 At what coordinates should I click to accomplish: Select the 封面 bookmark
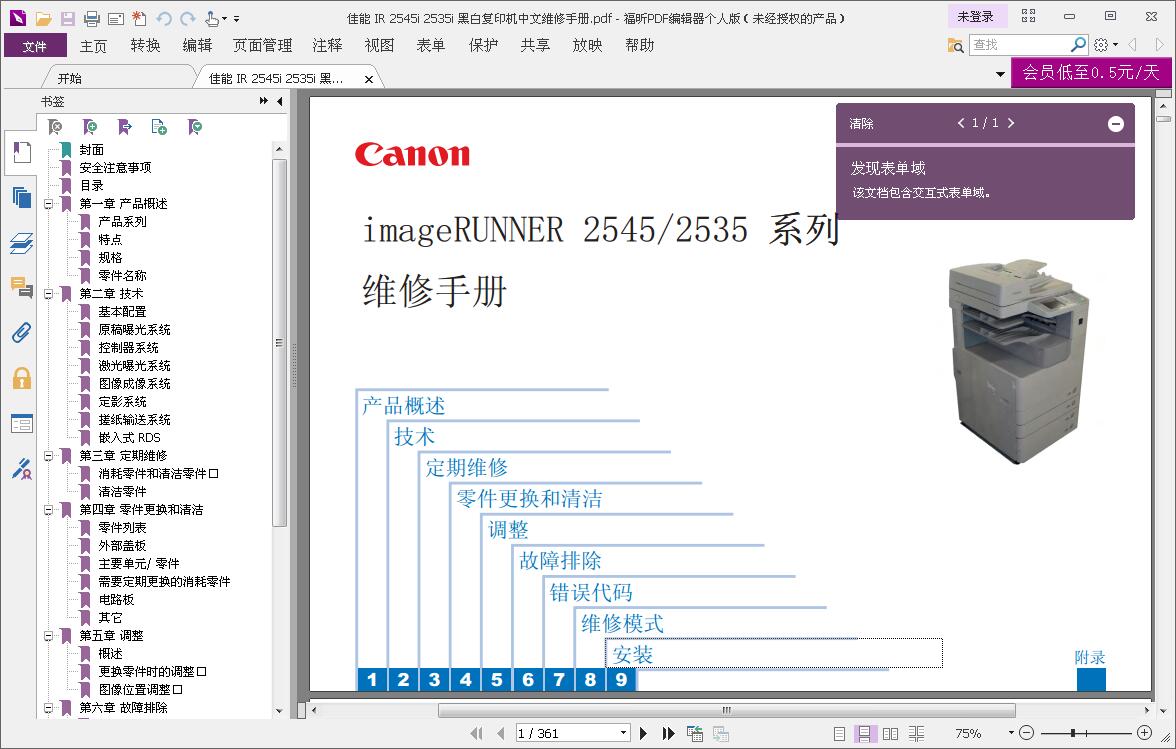pyautogui.click(x=92, y=150)
